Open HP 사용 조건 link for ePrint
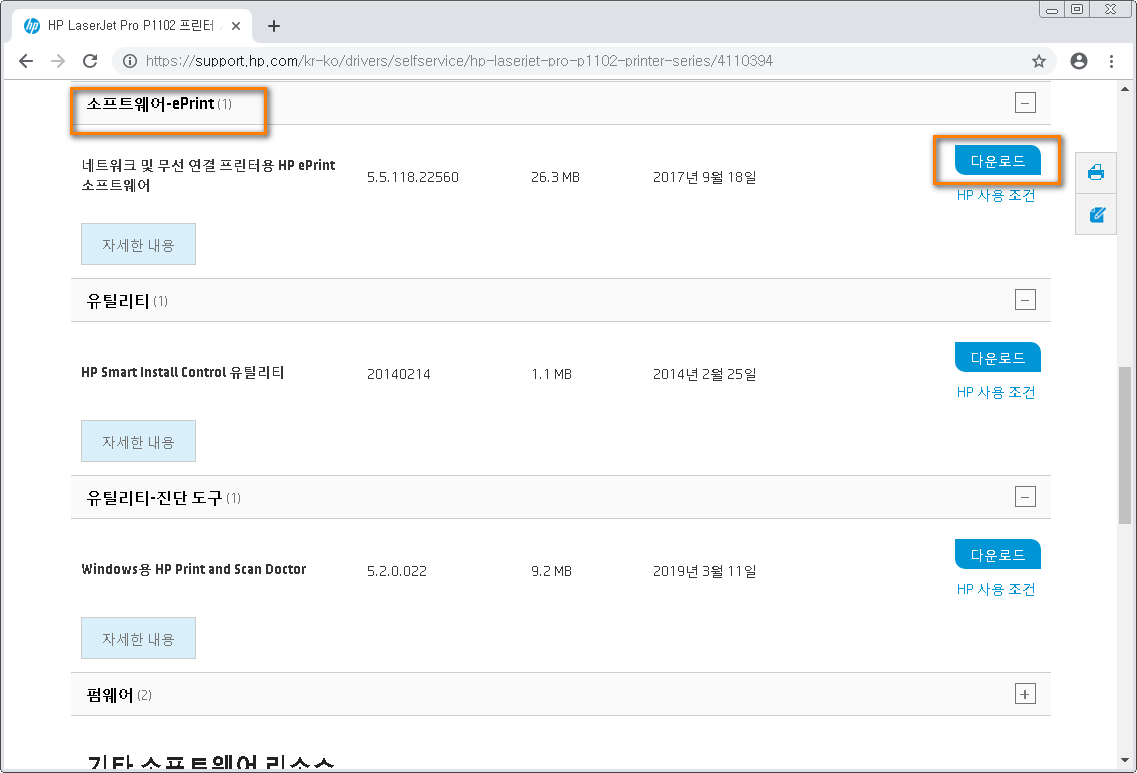The width and height of the screenshot is (1137, 773). (996, 195)
